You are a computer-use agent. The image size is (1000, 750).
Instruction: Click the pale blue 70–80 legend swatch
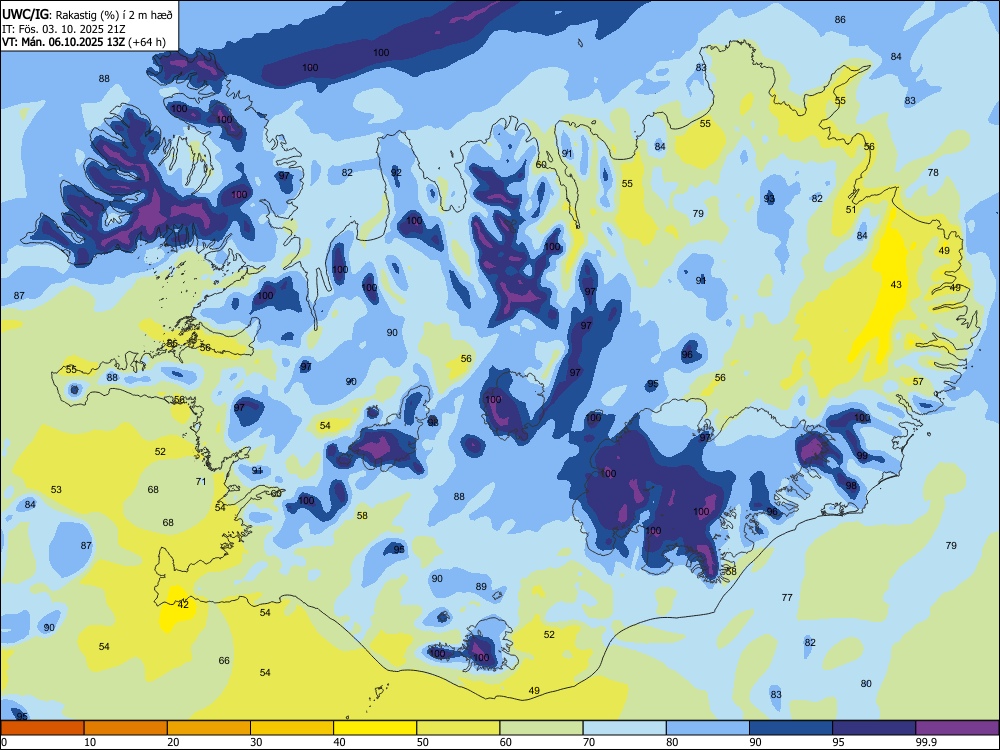pyautogui.click(x=624, y=728)
